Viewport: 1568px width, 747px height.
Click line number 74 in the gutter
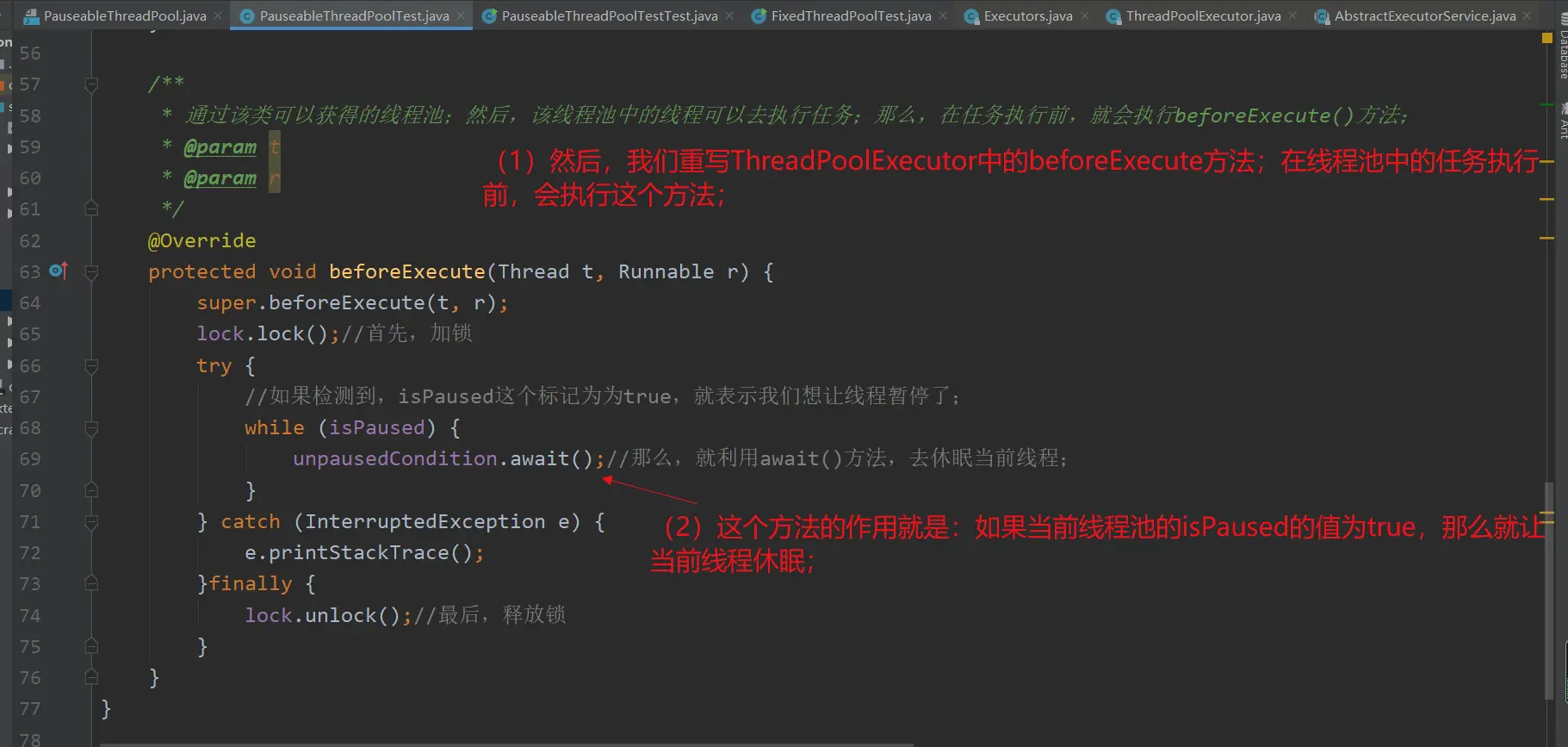(30, 615)
